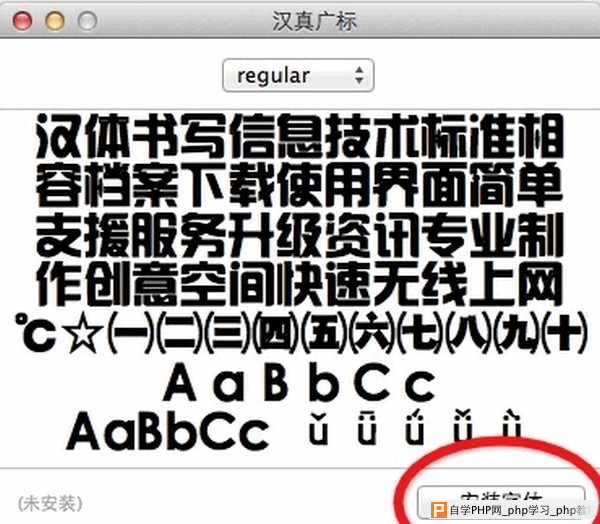This screenshot has height=524, width=600.
Task: Click the Install Font button
Action: click(501, 502)
